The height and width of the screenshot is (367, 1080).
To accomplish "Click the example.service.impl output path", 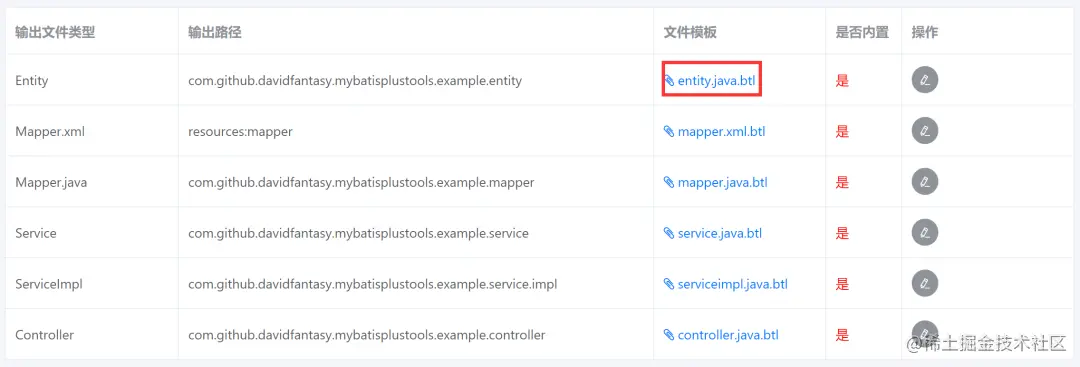I will pyautogui.click(x=373, y=284).
